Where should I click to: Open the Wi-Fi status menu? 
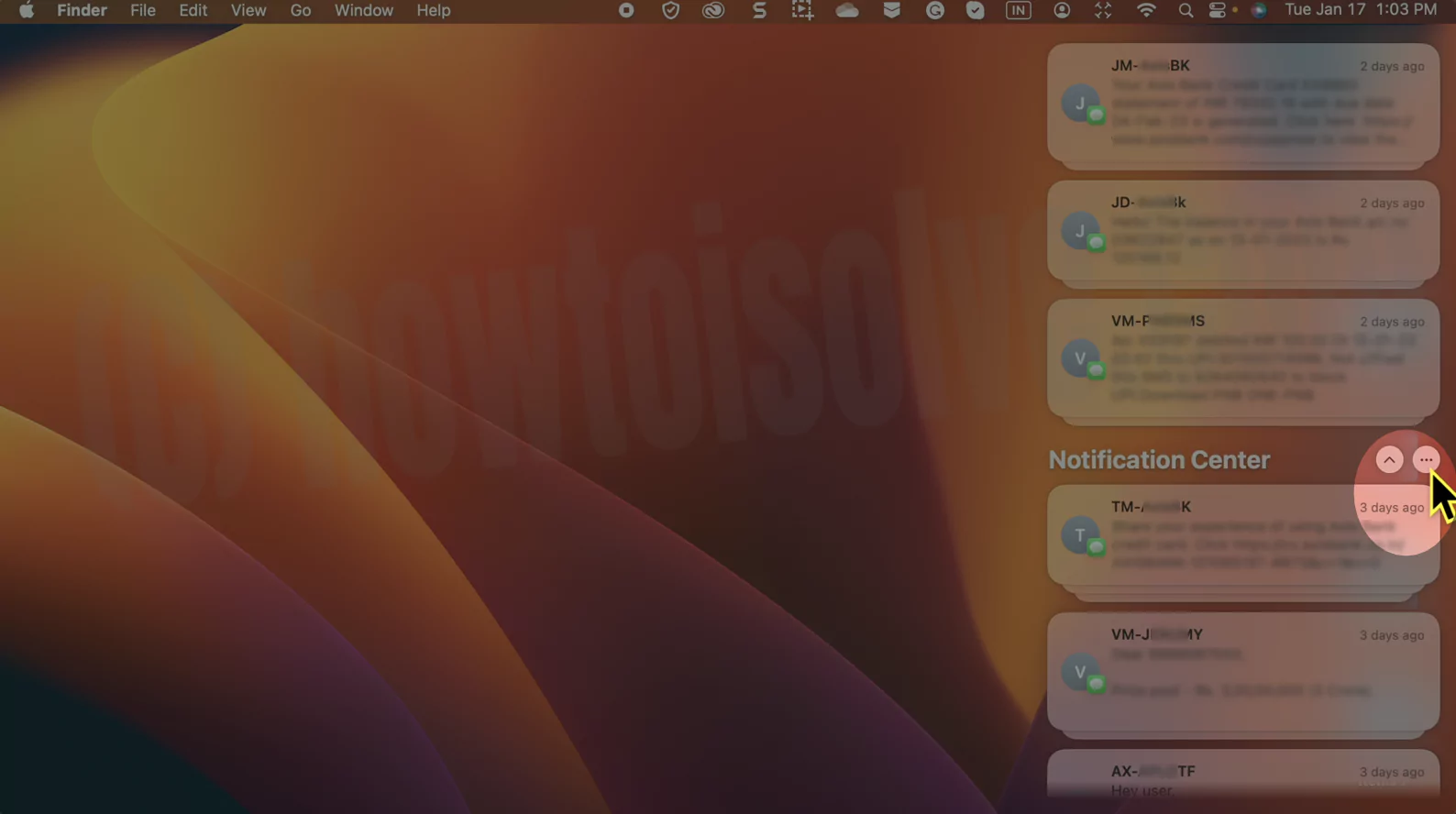[1146, 10]
